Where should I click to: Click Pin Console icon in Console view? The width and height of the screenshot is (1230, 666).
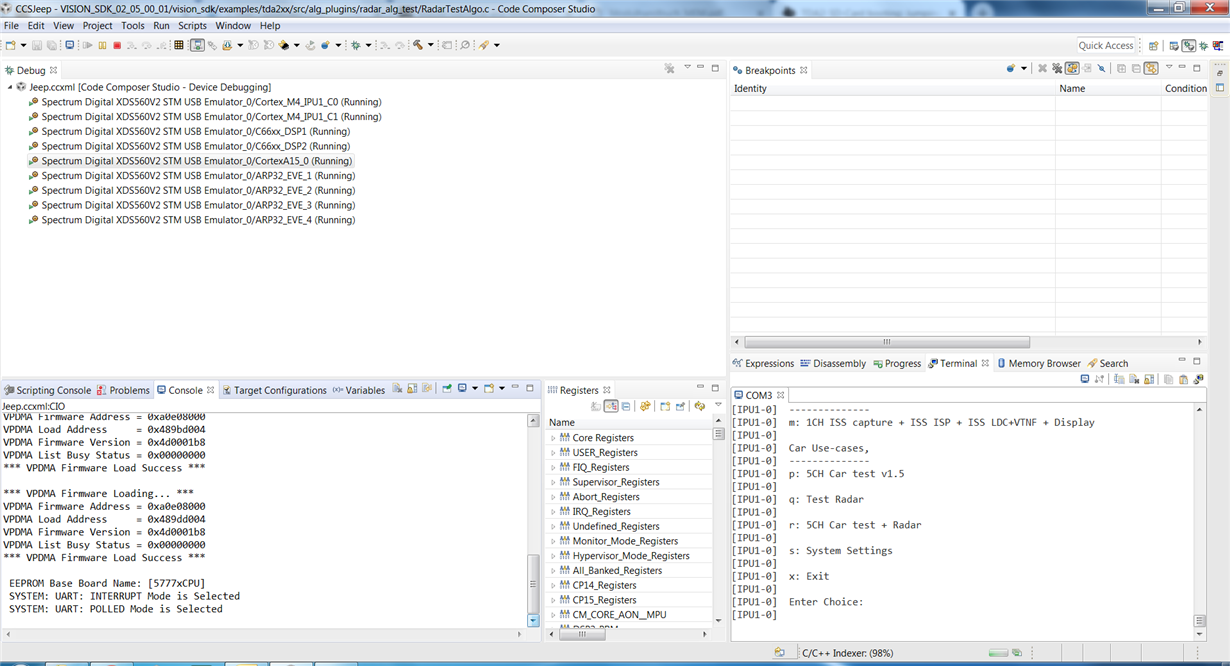tap(447, 388)
